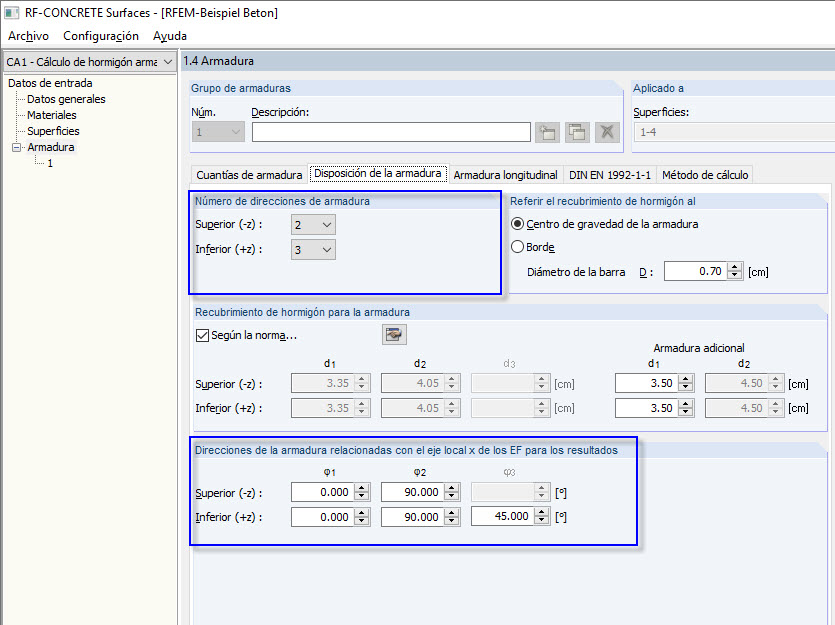Adjust φ2 Inferior angle stepper
The width and height of the screenshot is (835, 625).
[x=452, y=517]
